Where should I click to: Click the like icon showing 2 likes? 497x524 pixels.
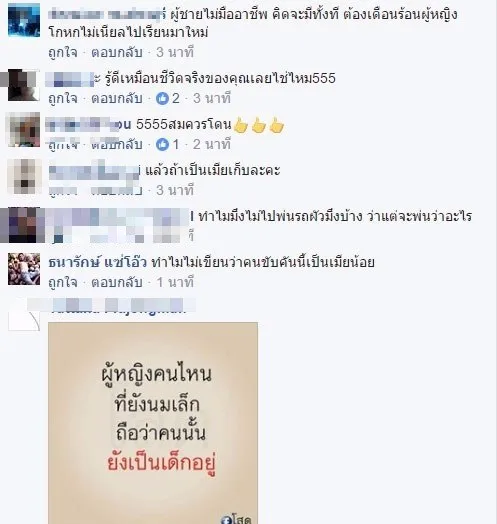[x=162, y=98]
